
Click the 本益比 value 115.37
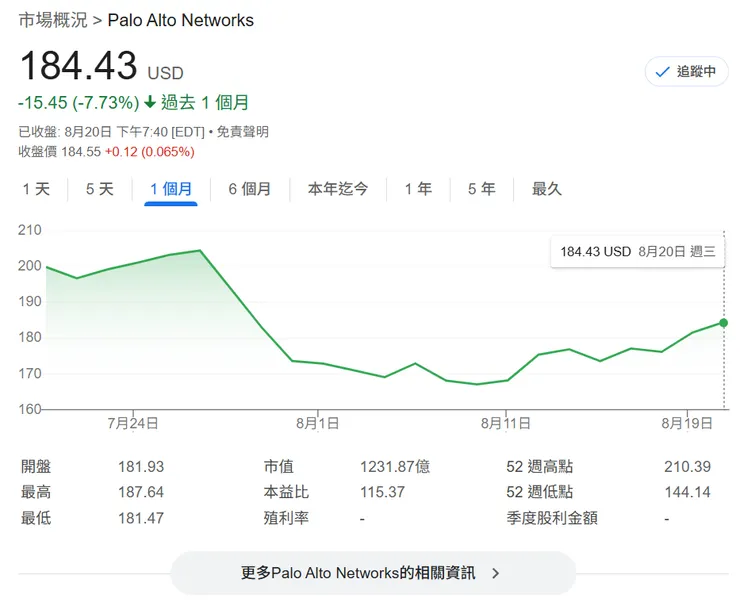point(383,492)
